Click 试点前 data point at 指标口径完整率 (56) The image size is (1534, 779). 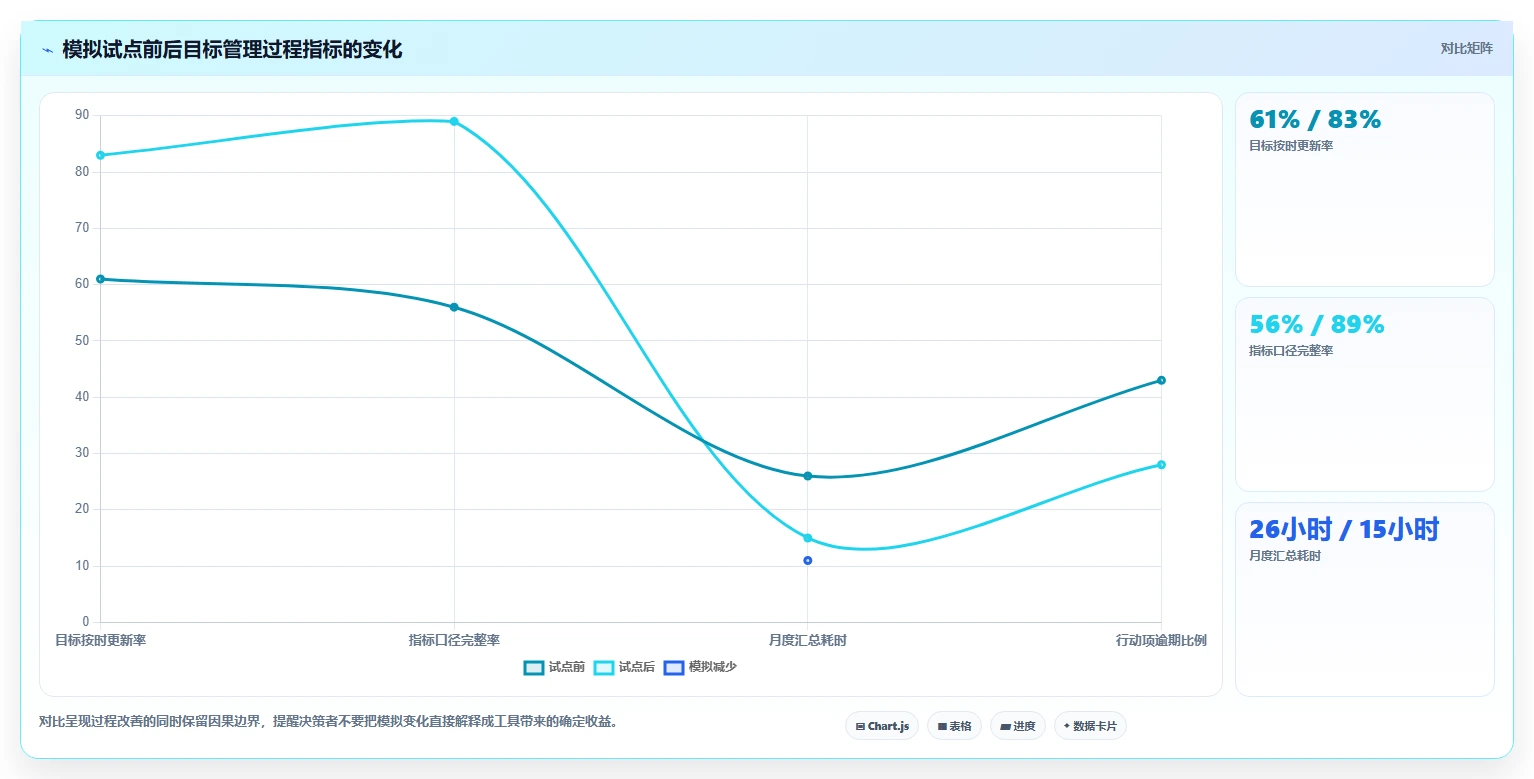pos(454,307)
